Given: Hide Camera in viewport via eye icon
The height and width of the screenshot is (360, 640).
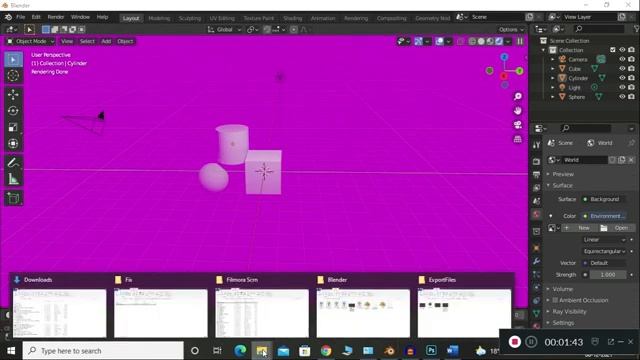Looking at the screenshot, I should (x=622, y=59).
